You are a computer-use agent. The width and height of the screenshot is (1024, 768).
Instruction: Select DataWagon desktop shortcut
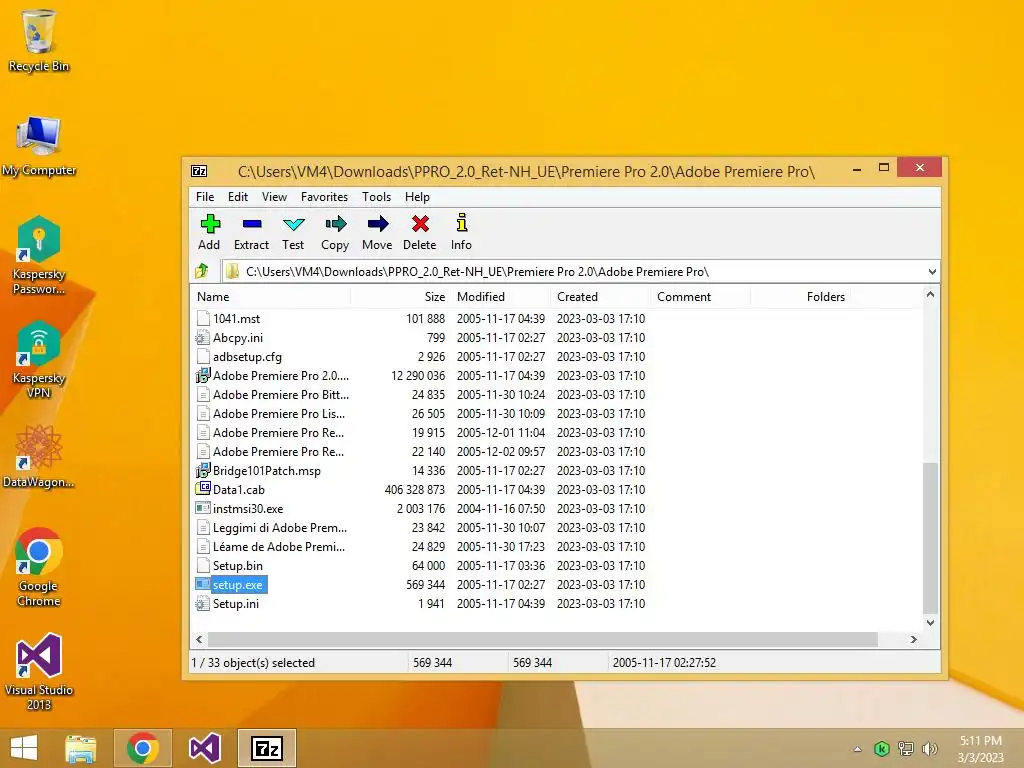pos(39,456)
